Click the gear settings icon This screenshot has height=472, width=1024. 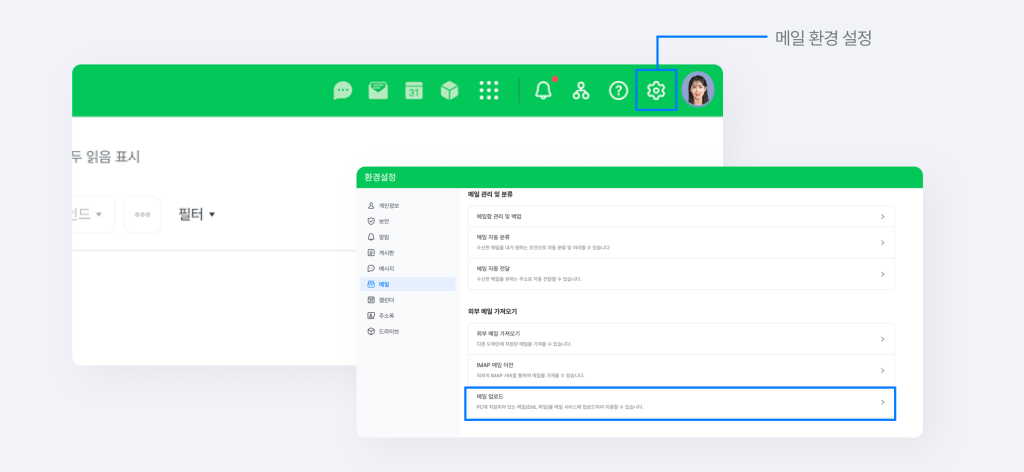pyautogui.click(x=656, y=90)
